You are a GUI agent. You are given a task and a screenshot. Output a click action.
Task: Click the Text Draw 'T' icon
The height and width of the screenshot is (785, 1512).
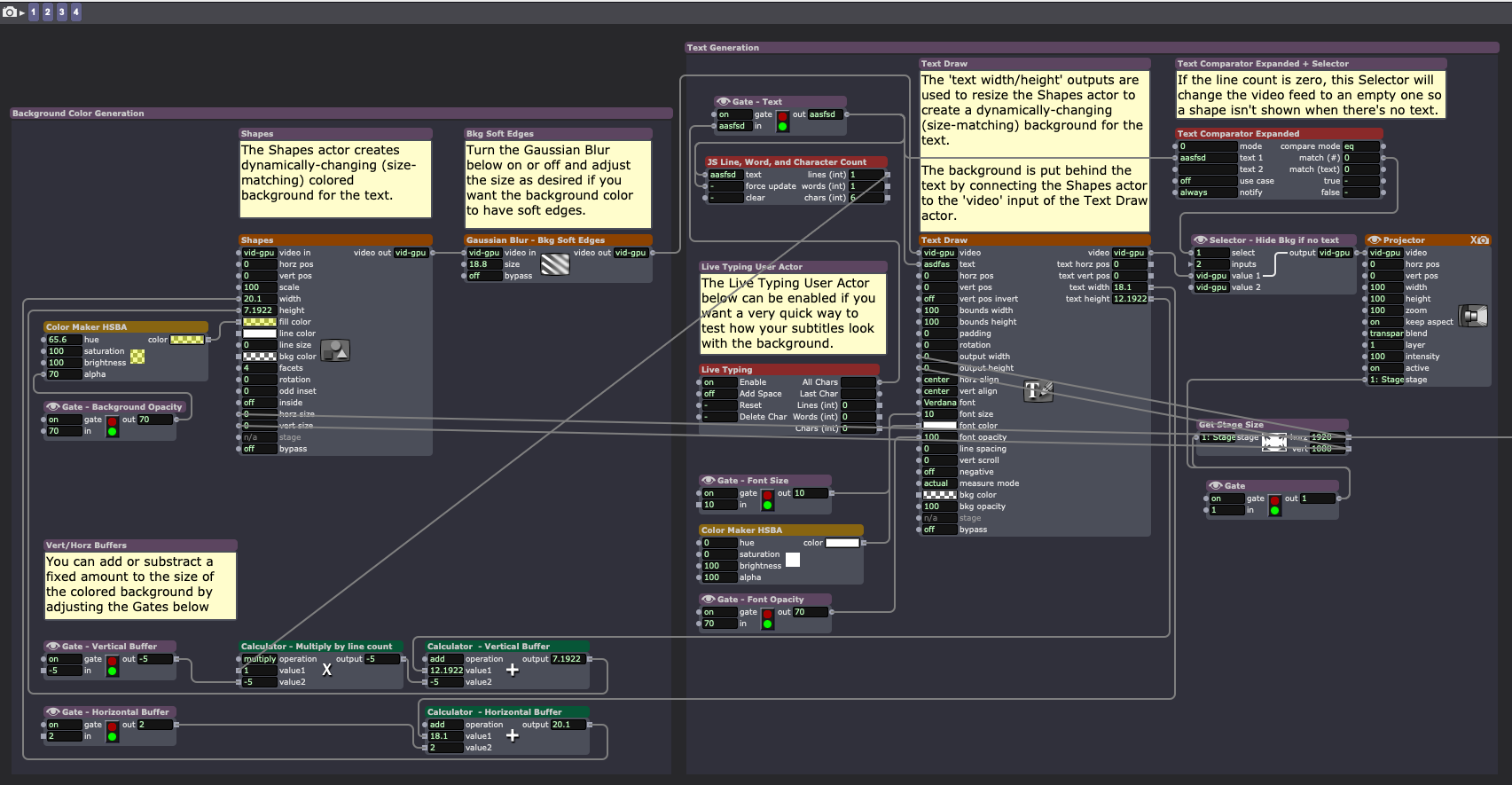1038,390
